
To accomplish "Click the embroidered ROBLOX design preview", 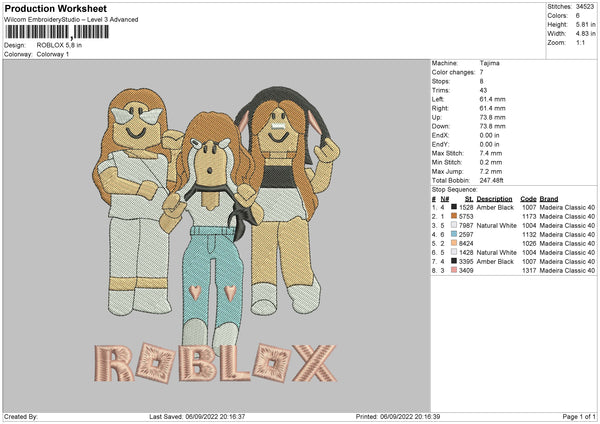I will [x=216, y=235].
